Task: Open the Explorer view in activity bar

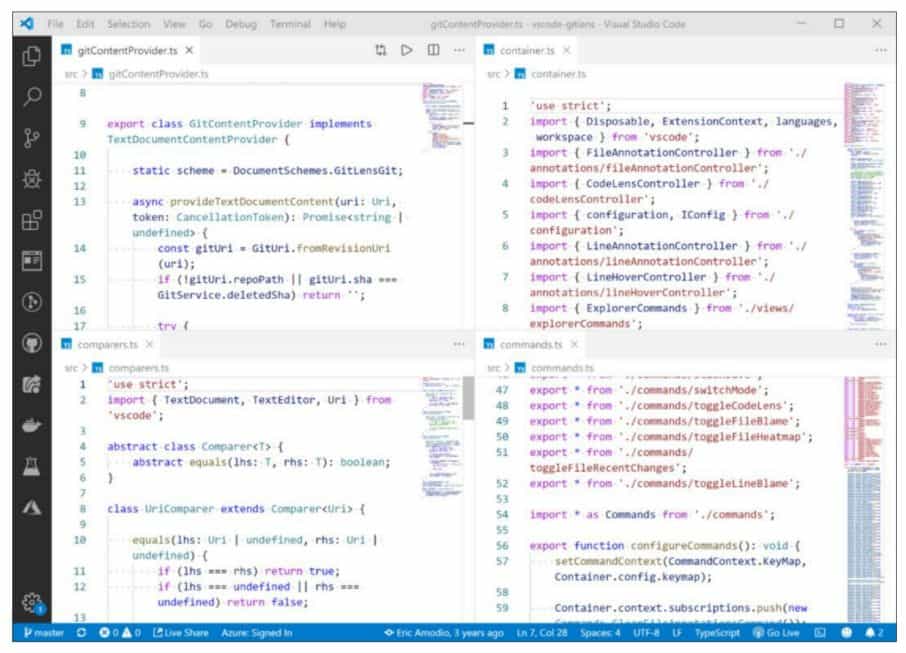Action: click(32, 56)
